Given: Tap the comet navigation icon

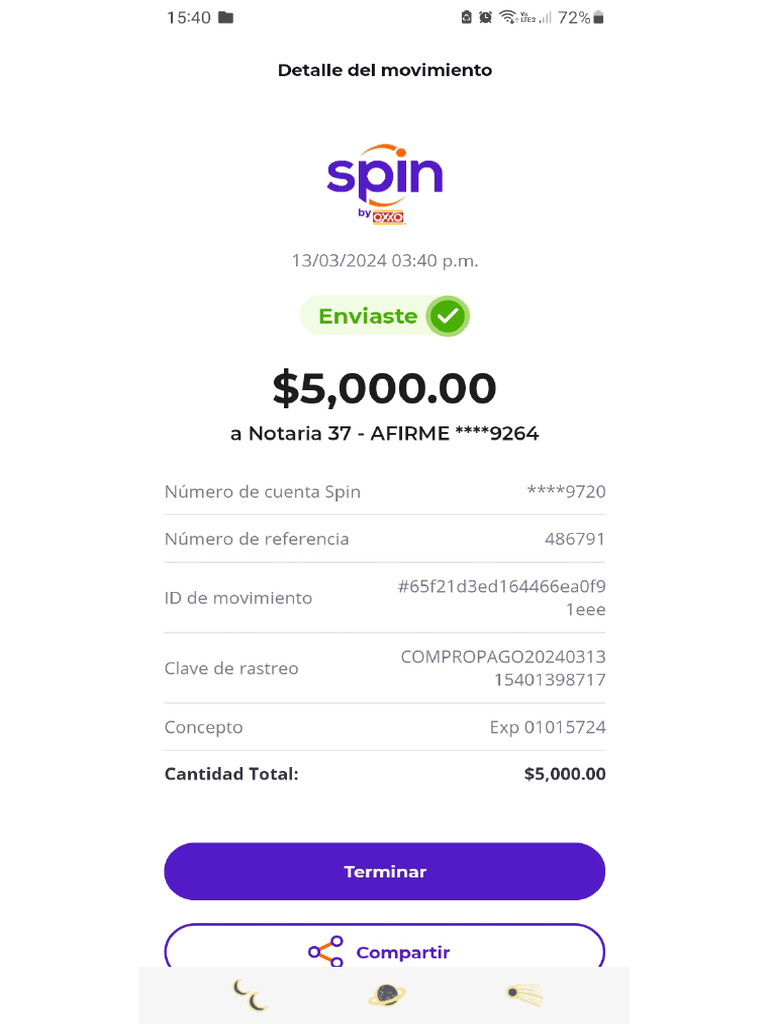Looking at the screenshot, I should click(524, 995).
